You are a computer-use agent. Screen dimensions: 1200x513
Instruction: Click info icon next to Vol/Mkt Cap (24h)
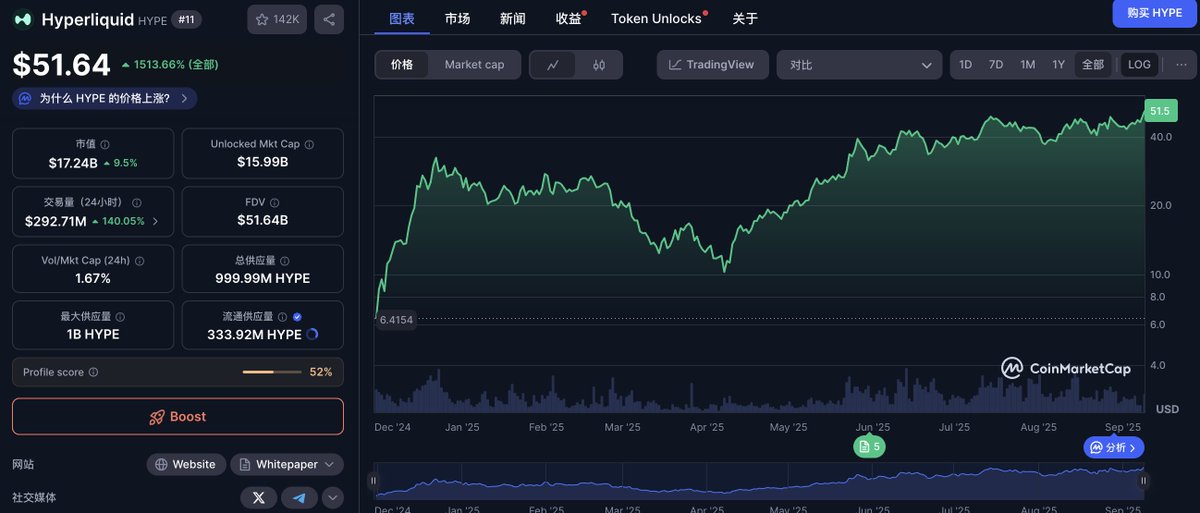click(140, 260)
